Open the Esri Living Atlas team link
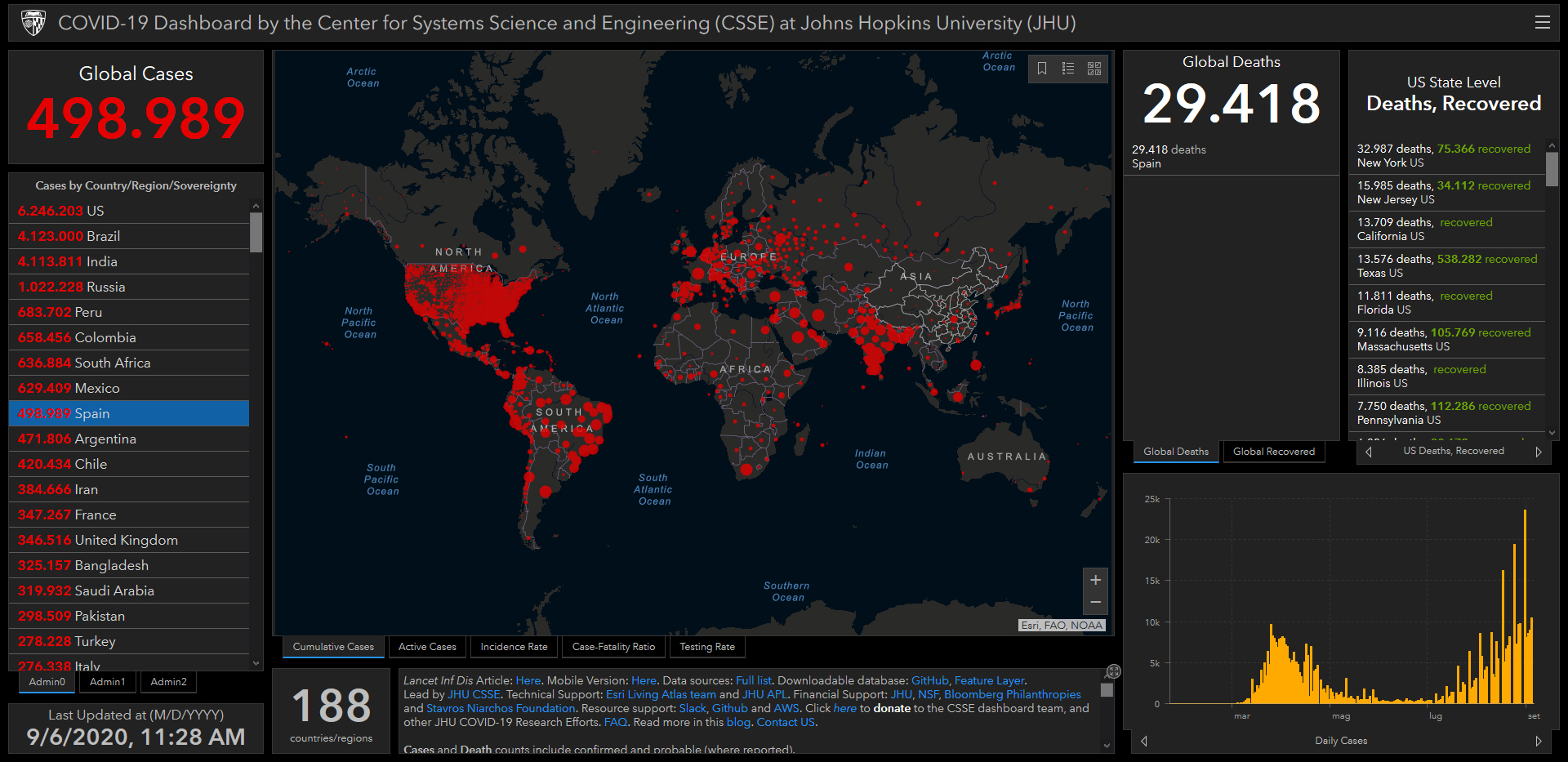 pyautogui.click(x=661, y=694)
